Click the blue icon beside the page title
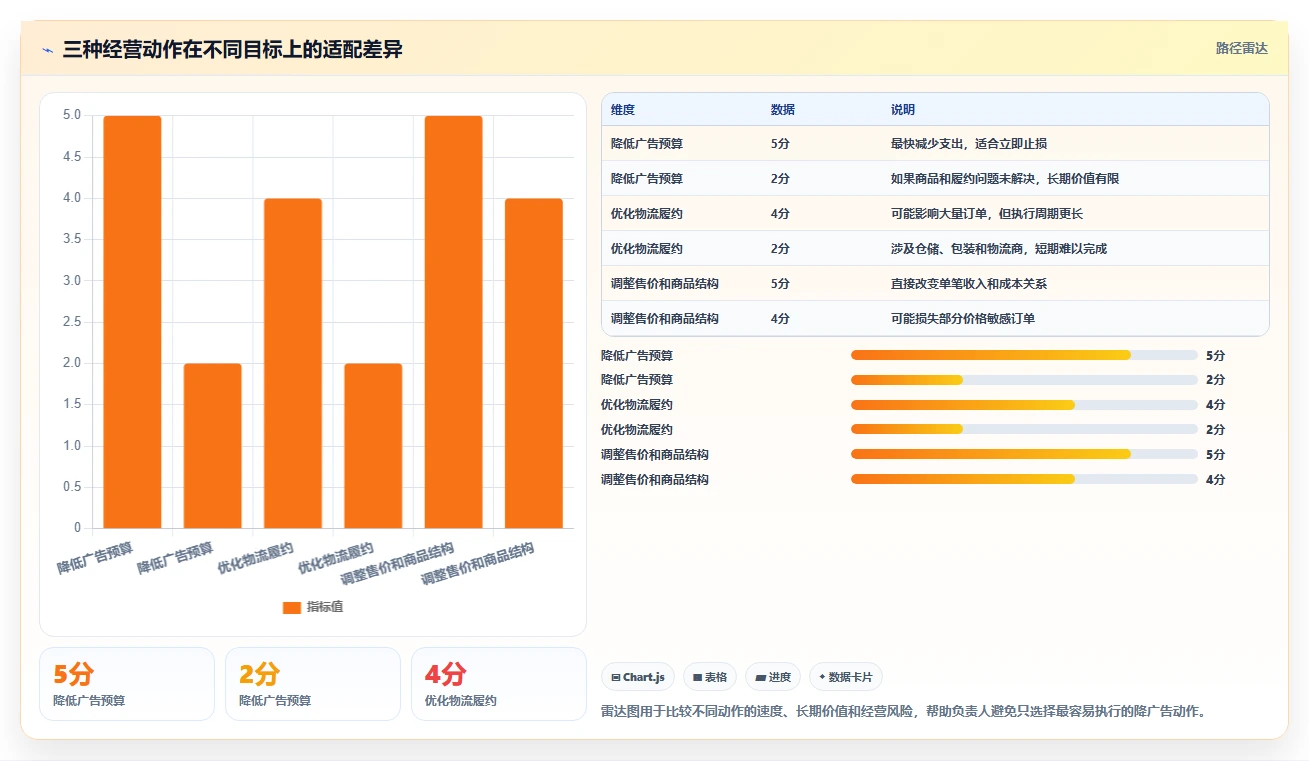The image size is (1309, 761). (48, 49)
